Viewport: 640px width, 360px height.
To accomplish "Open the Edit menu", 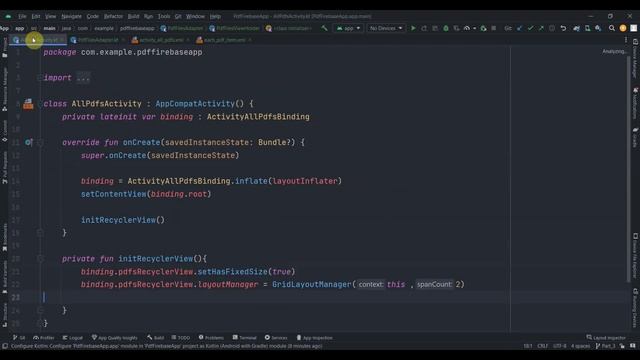I will (36, 16).
